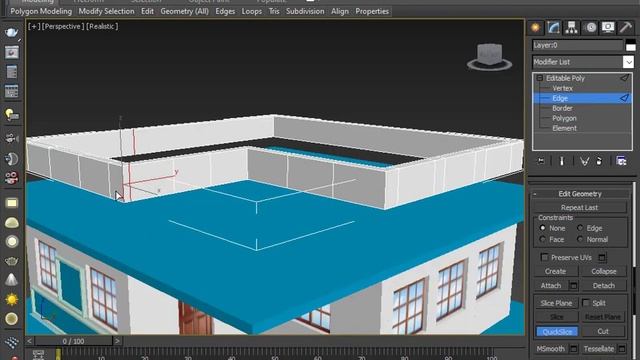Click the Create button in Edit Geometry
Screen dimensions: 640x360
556,271
